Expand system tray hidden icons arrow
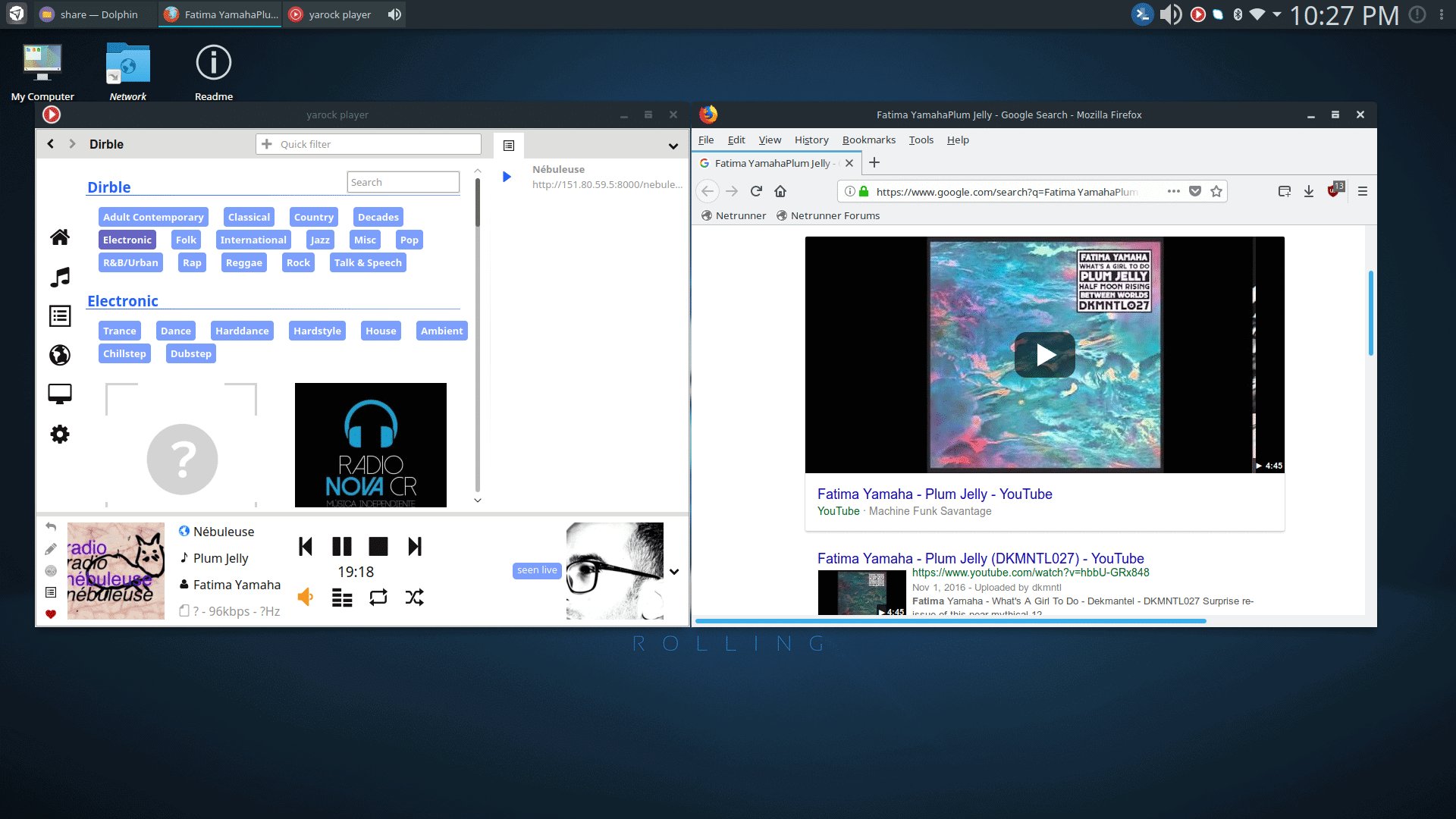This screenshot has height=819, width=1456. coord(1277,14)
